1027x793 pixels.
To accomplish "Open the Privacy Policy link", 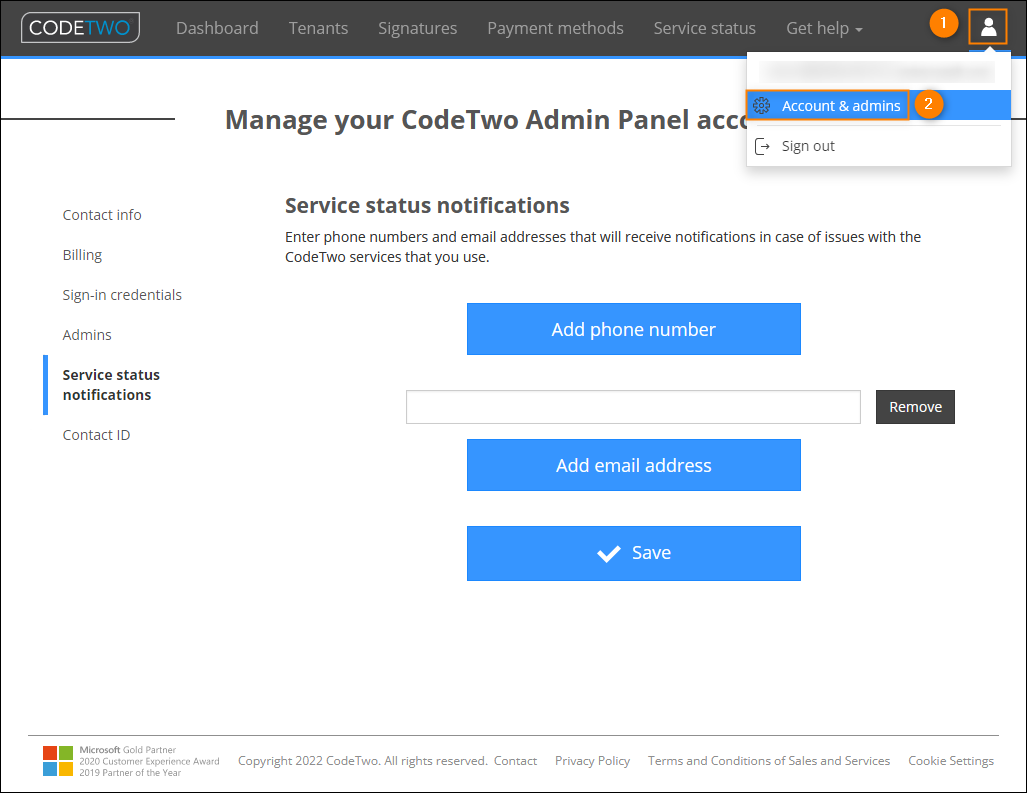I will pyautogui.click(x=592, y=761).
